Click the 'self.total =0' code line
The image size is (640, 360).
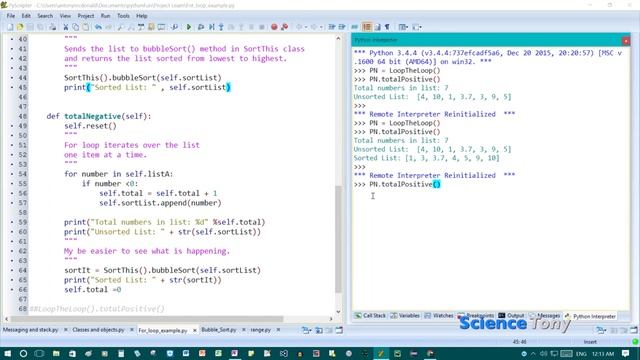coord(93,290)
